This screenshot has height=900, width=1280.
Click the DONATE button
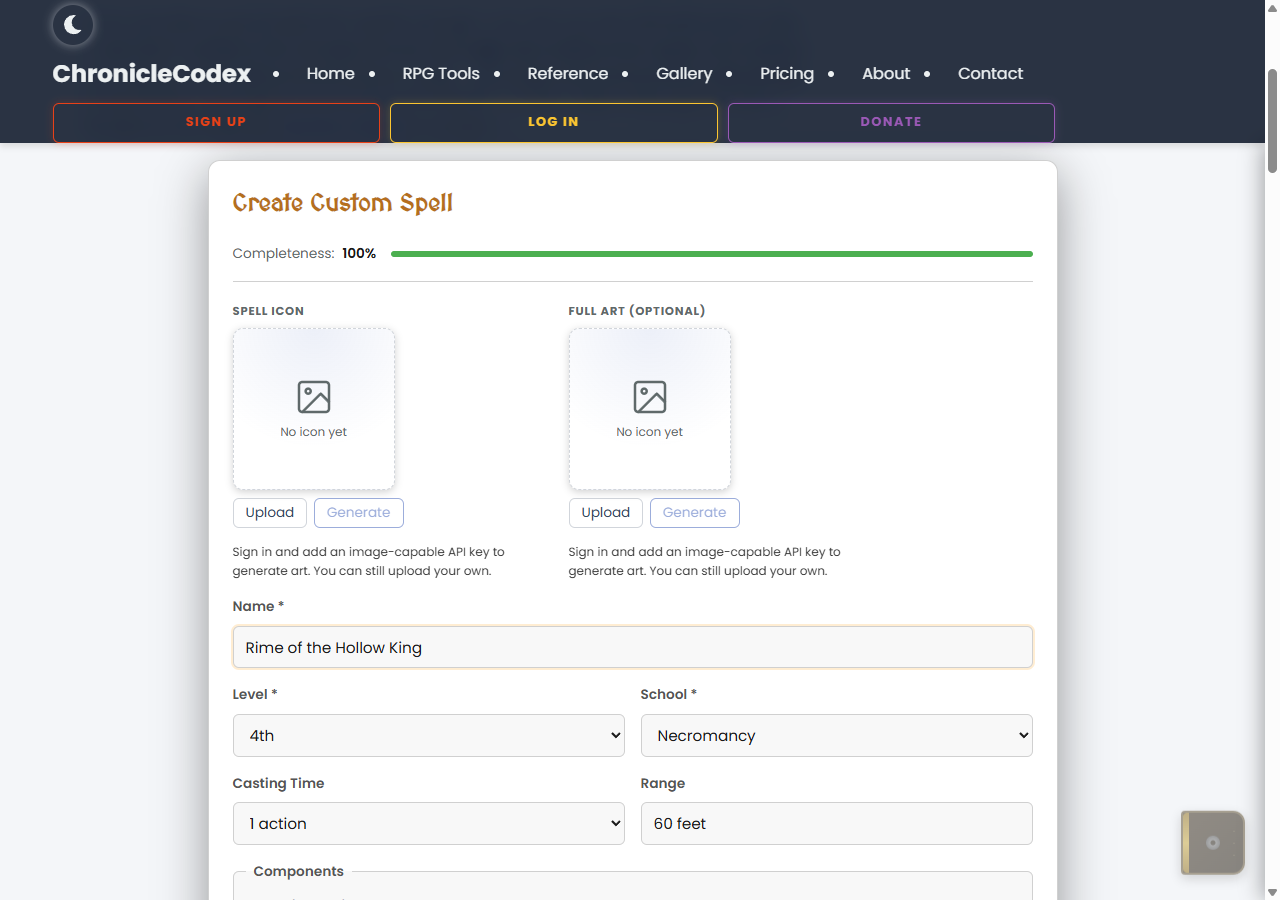[x=891, y=122]
